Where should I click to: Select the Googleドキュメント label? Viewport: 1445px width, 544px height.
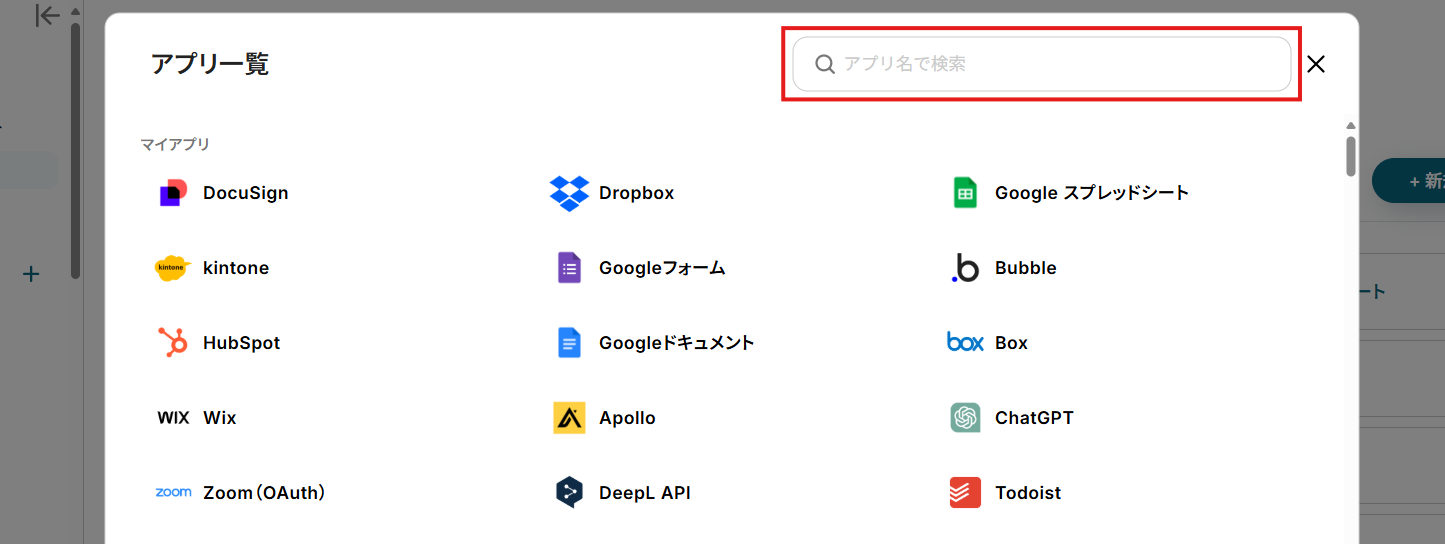[x=677, y=343]
